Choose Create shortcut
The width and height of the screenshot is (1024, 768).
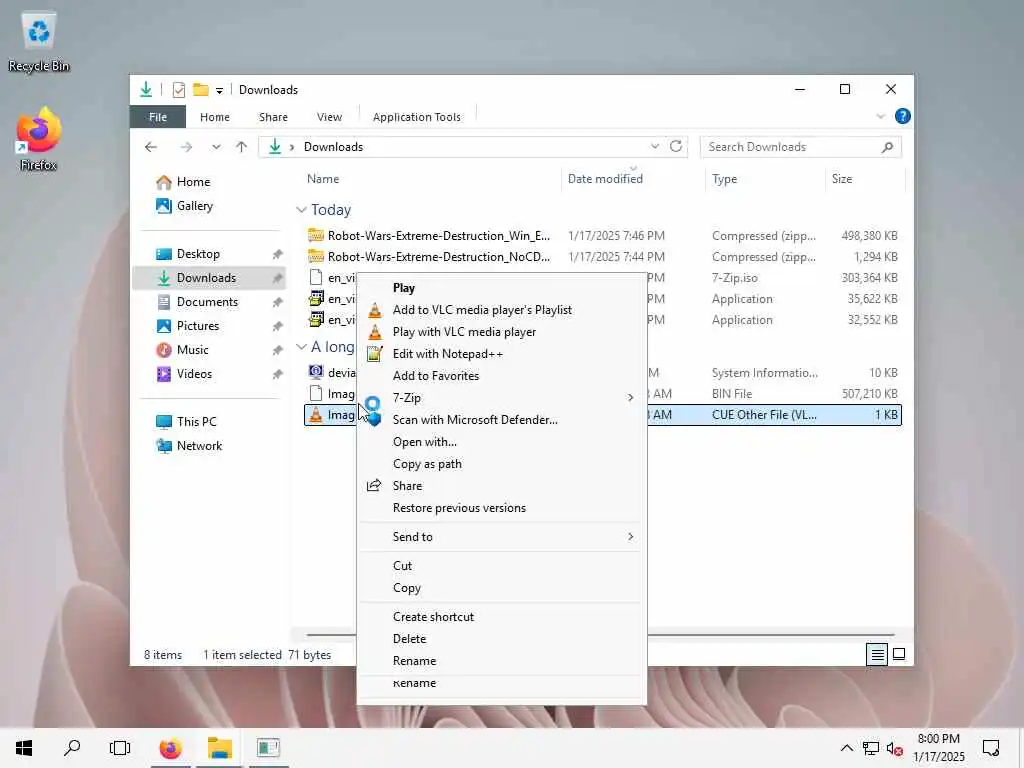(x=502, y=617)
